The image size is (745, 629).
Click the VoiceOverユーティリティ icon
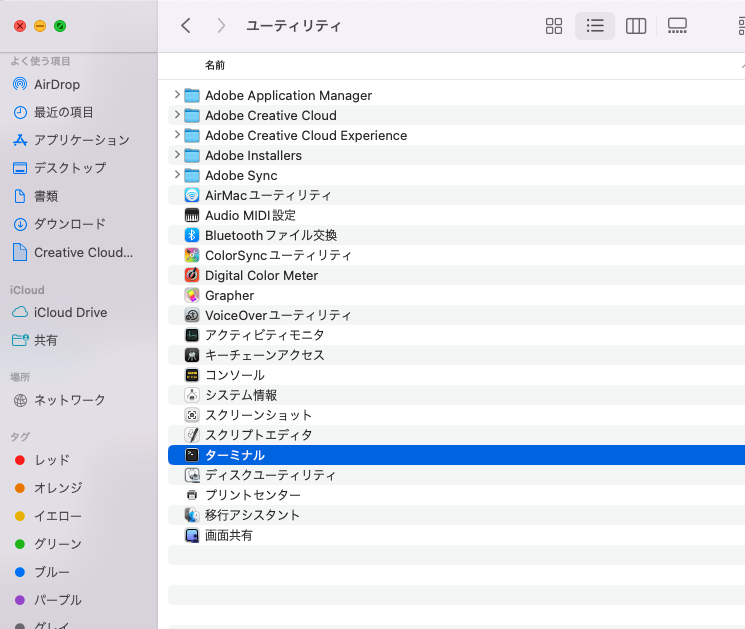click(192, 315)
